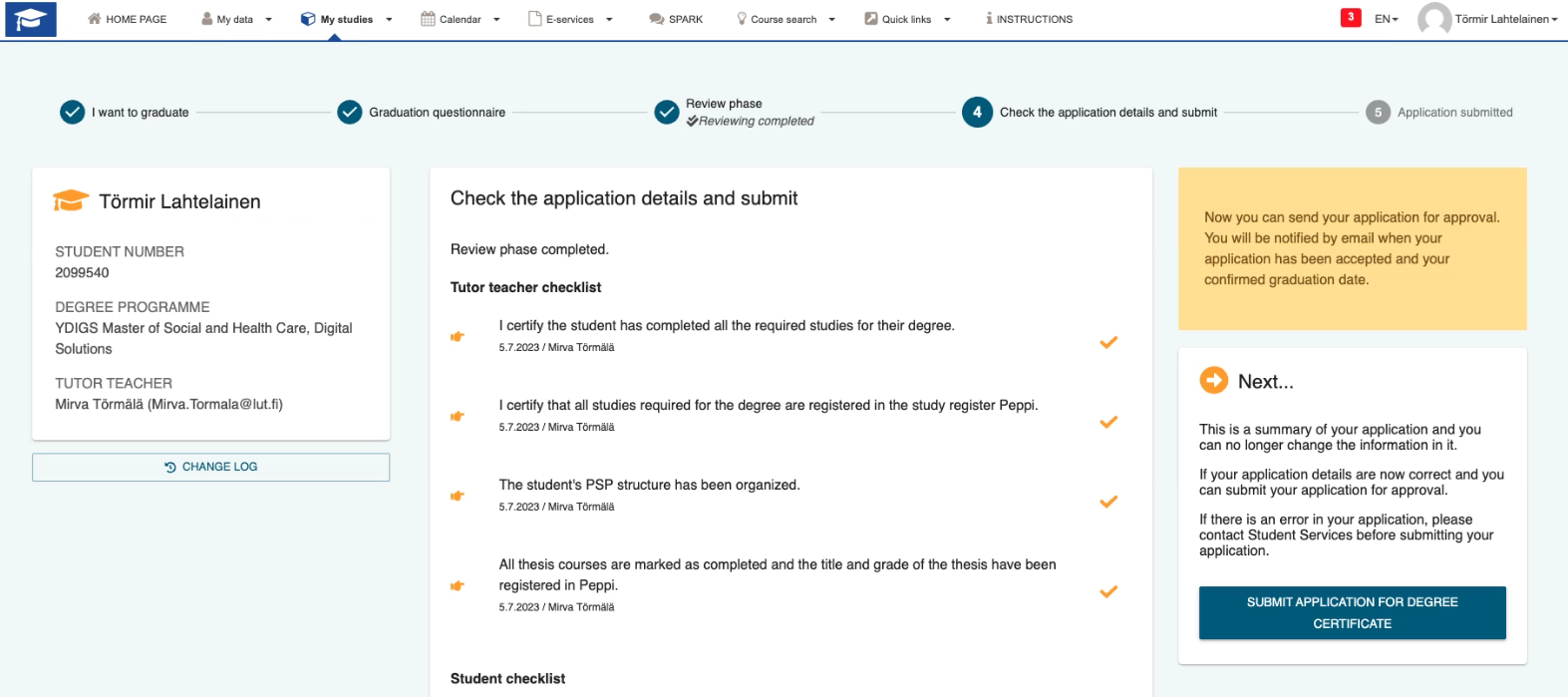Toggle the checkmark for Peppi study register item
Viewport: 1568px width, 697px height.
tap(1108, 422)
